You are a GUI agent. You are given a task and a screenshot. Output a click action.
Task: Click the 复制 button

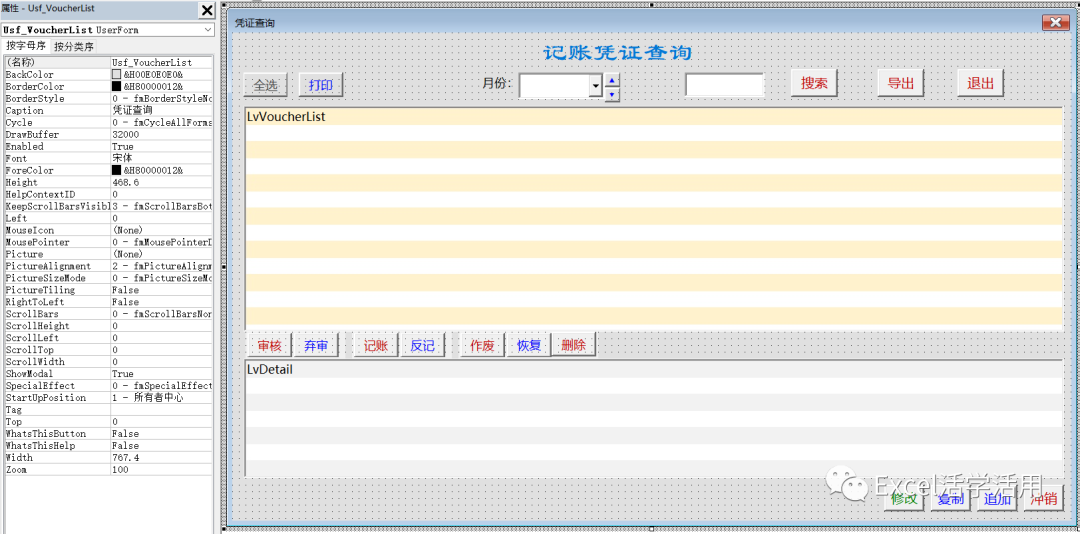point(951,499)
